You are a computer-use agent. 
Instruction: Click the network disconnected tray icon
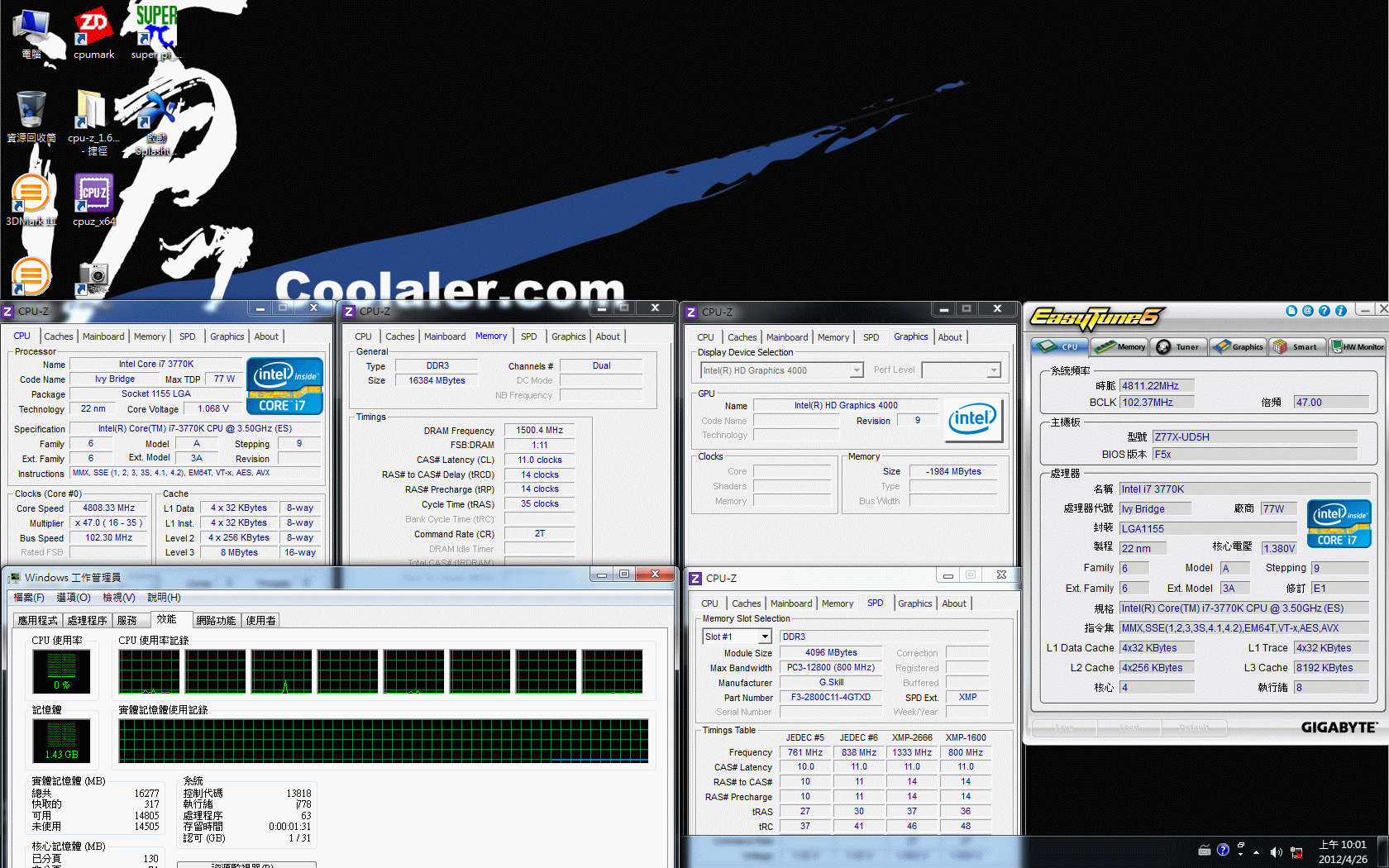click(1296, 852)
